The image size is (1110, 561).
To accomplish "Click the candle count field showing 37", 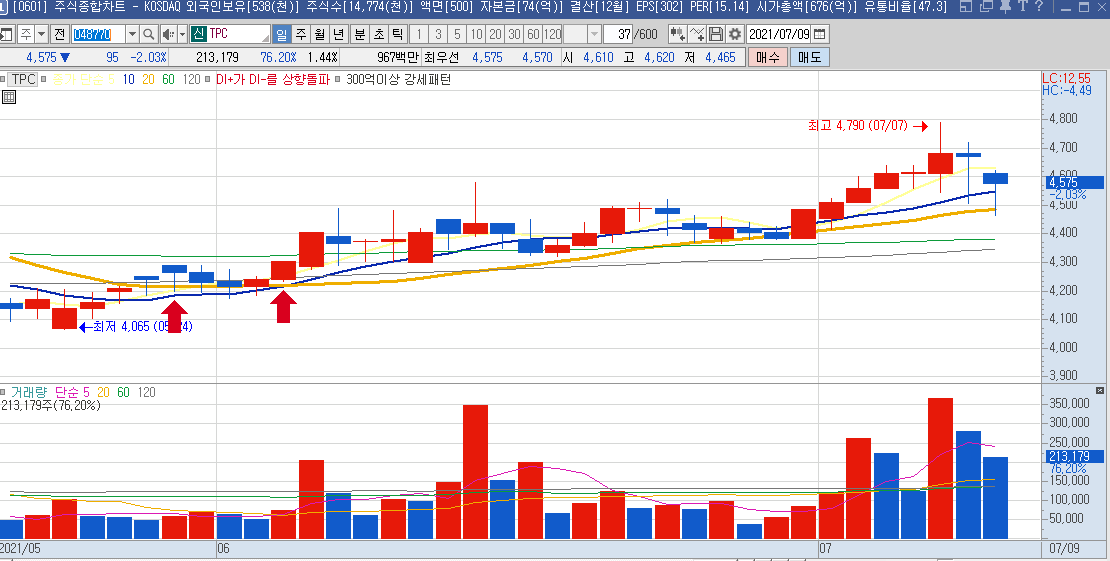I will 618,34.
